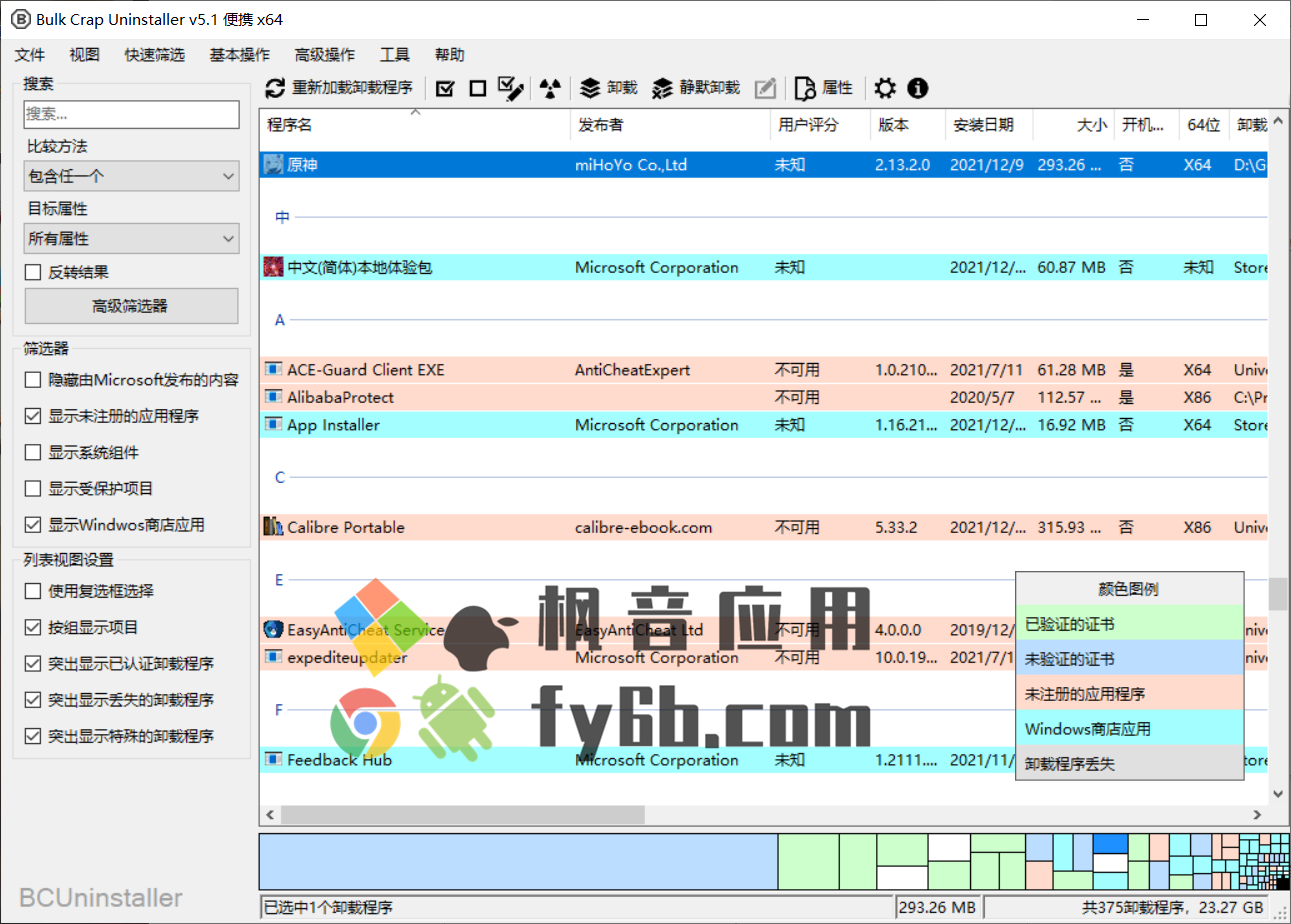Enable 使用复选框选择 option
The height and width of the screenshot is (924, 1291).
pyautogui.click(x=33, y=591)
